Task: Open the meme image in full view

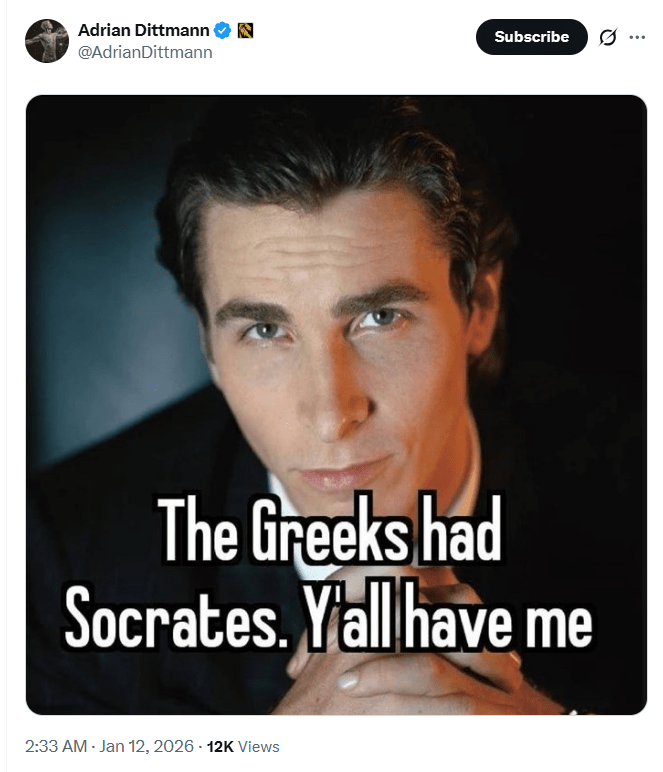Action: pyautogui.click(x=336, y=405)
